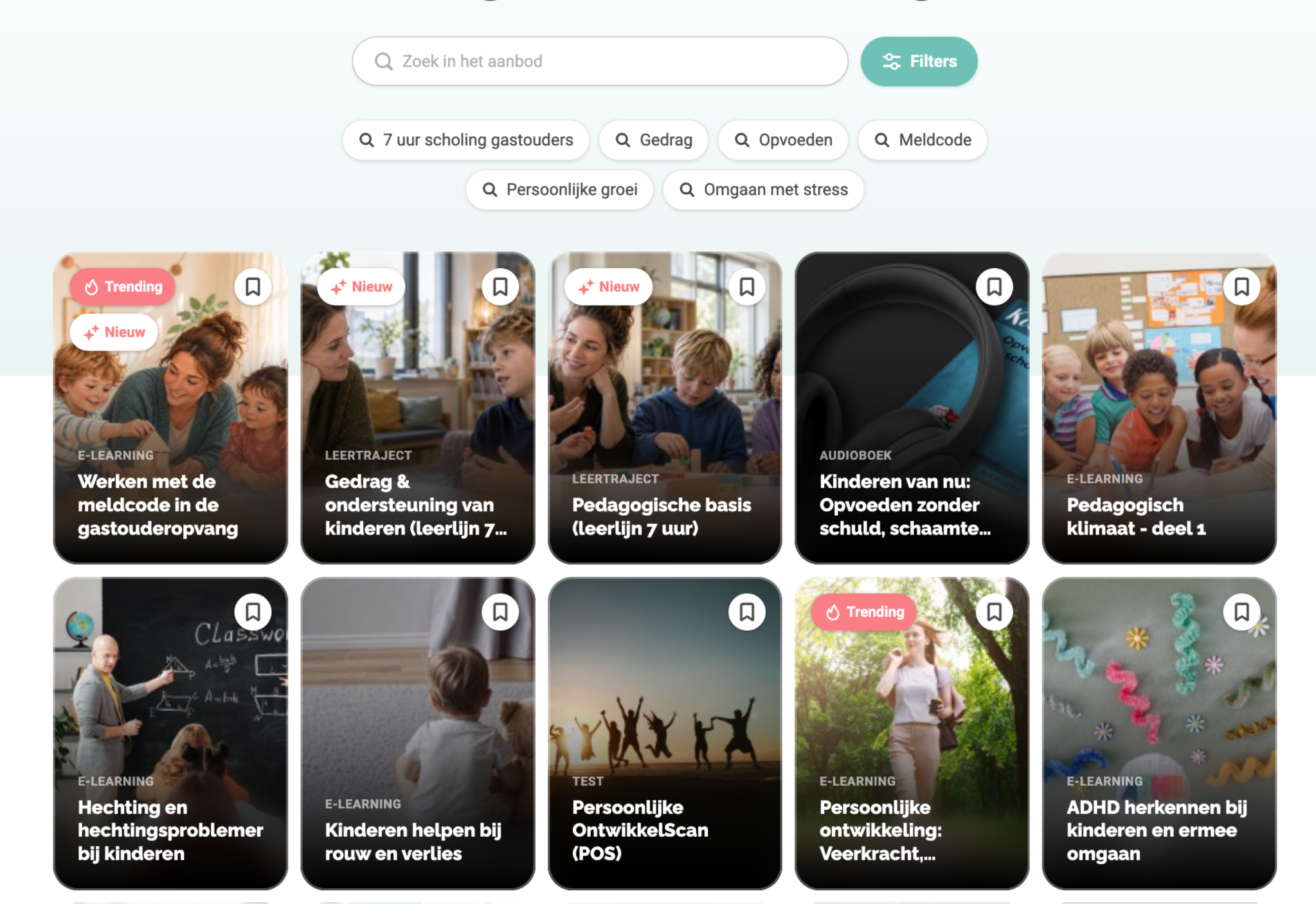This screenshot has width=1316, height=921.
Task: Bookmark 'Hechting en hechtingsproblemen bij kinderen'
Action: pos(253,612)
